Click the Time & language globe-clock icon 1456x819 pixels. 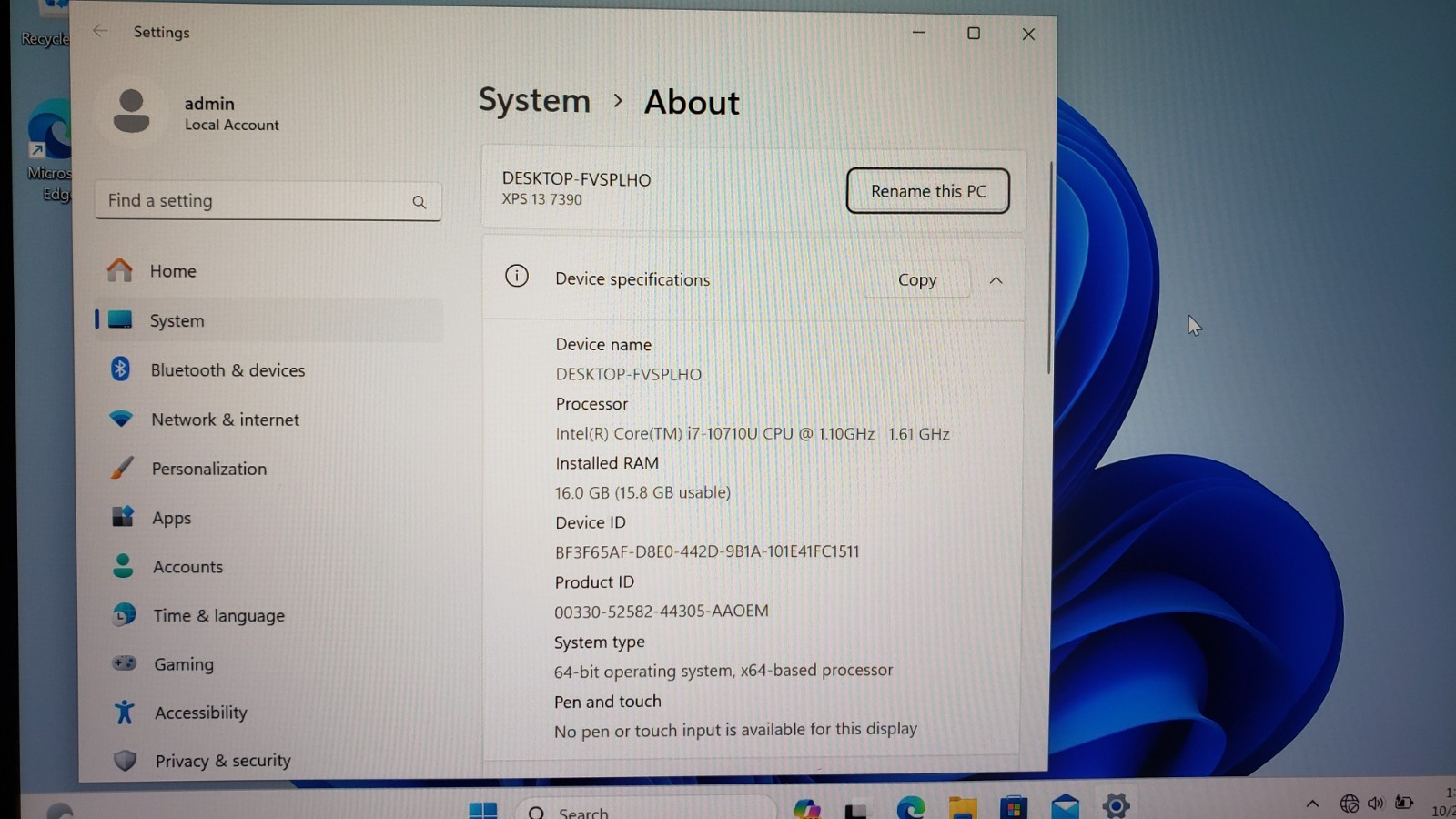[x=124, y=615]
